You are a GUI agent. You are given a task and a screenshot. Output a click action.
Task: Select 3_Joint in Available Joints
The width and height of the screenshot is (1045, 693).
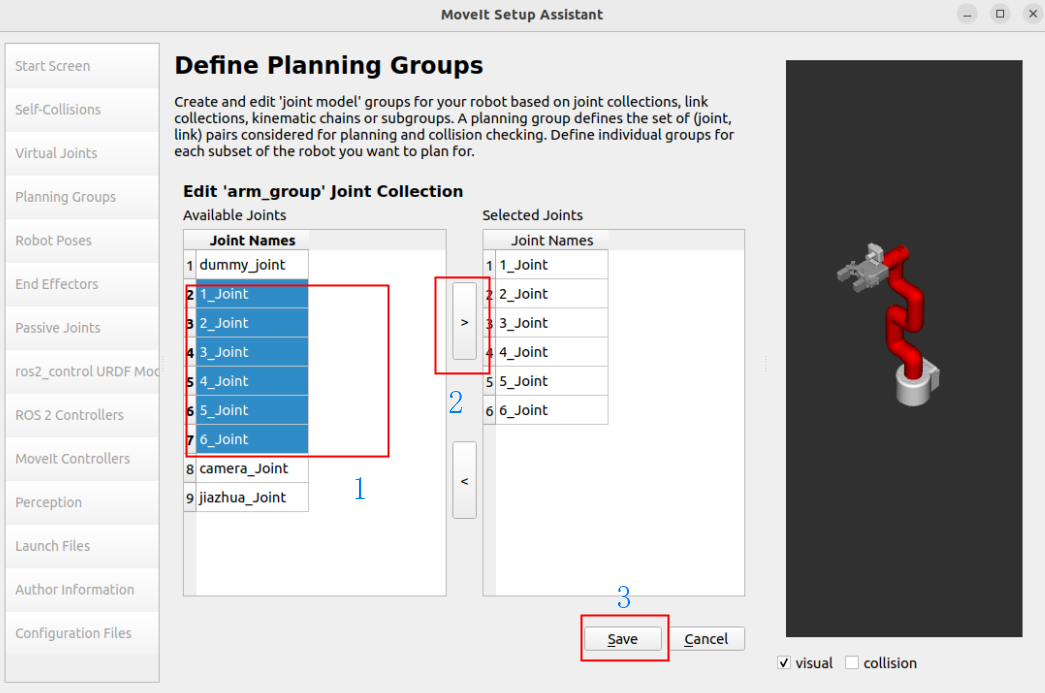coord(252,352)
